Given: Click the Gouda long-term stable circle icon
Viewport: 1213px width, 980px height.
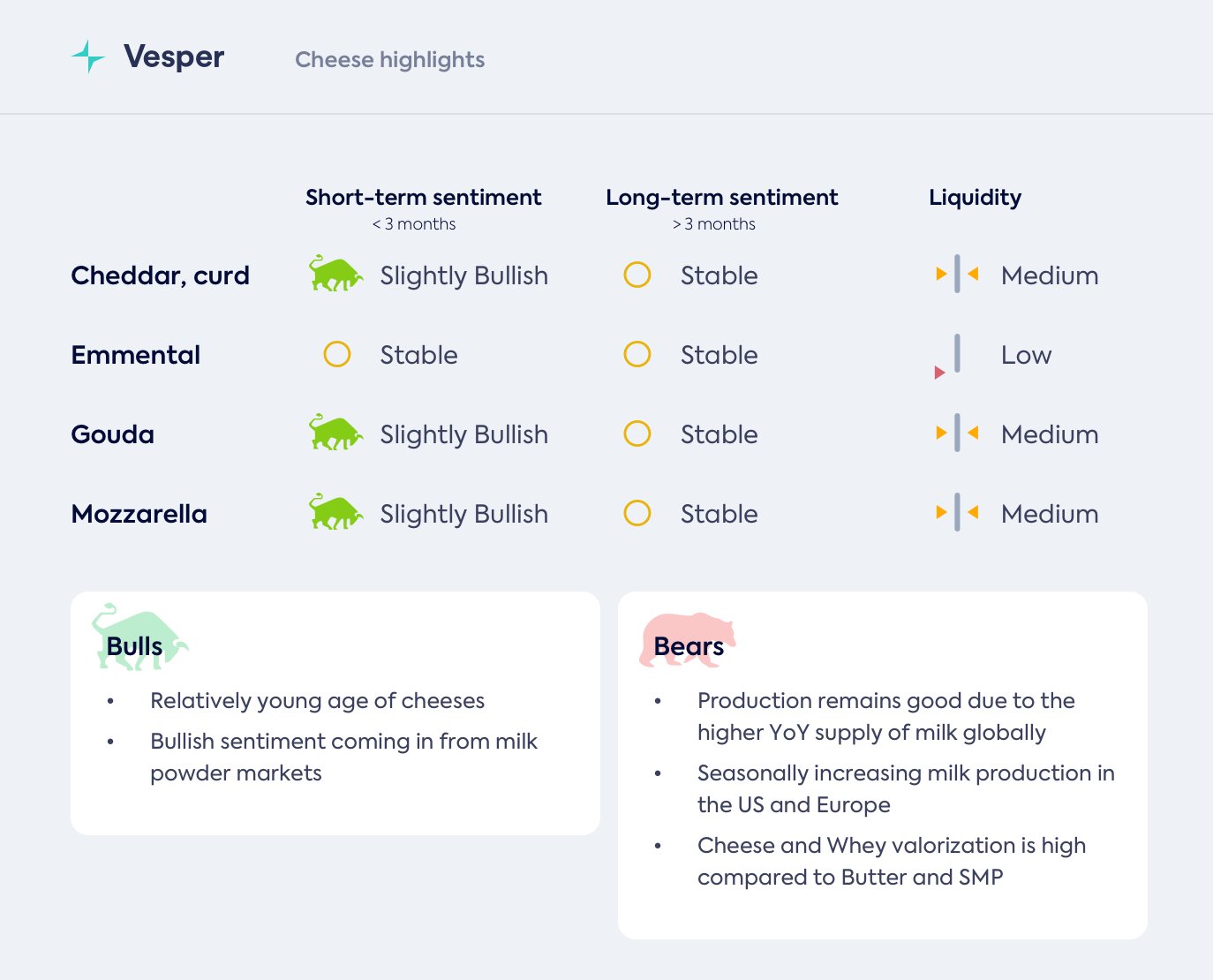Looking at the screenshot, I should coord(637,434).
